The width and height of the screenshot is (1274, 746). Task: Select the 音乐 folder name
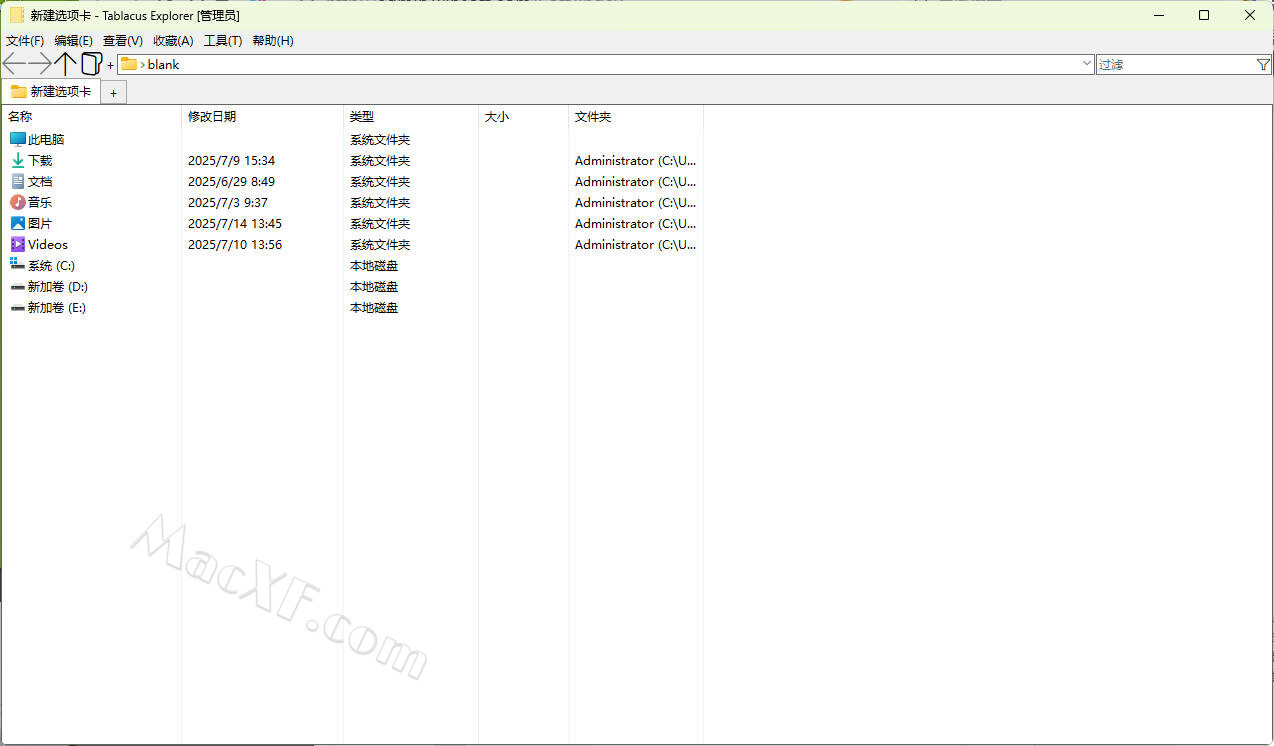(x=40, y=203)
